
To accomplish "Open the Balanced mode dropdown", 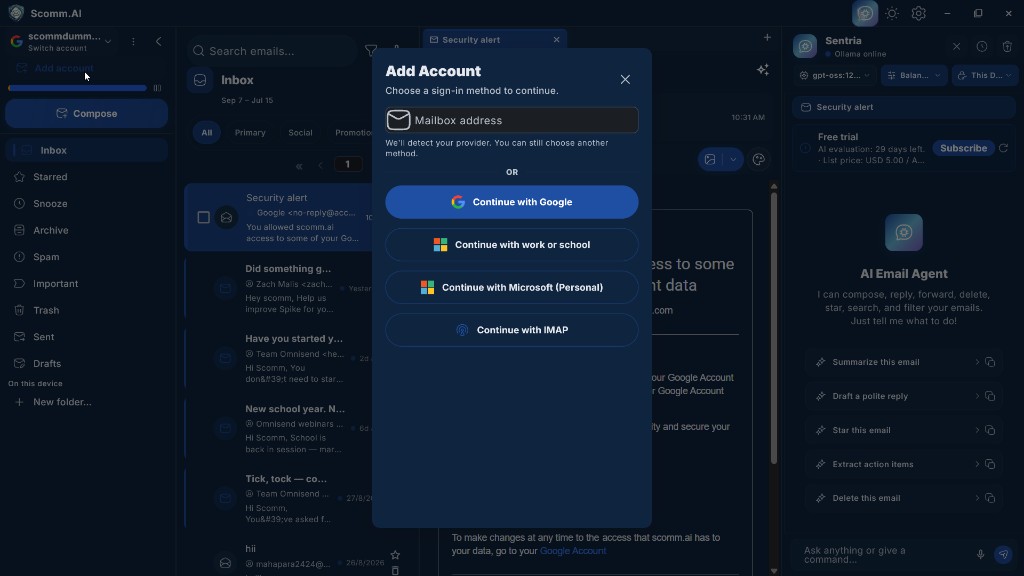I will tap(914, 75).
